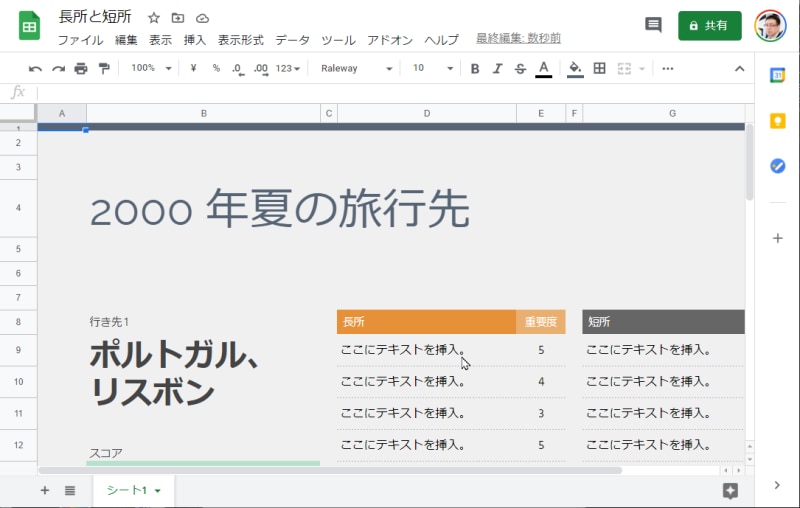The height and width of the screenshot is (508, 800).
Task: Open the アドオン menu
Action: [x=390, y=40]
